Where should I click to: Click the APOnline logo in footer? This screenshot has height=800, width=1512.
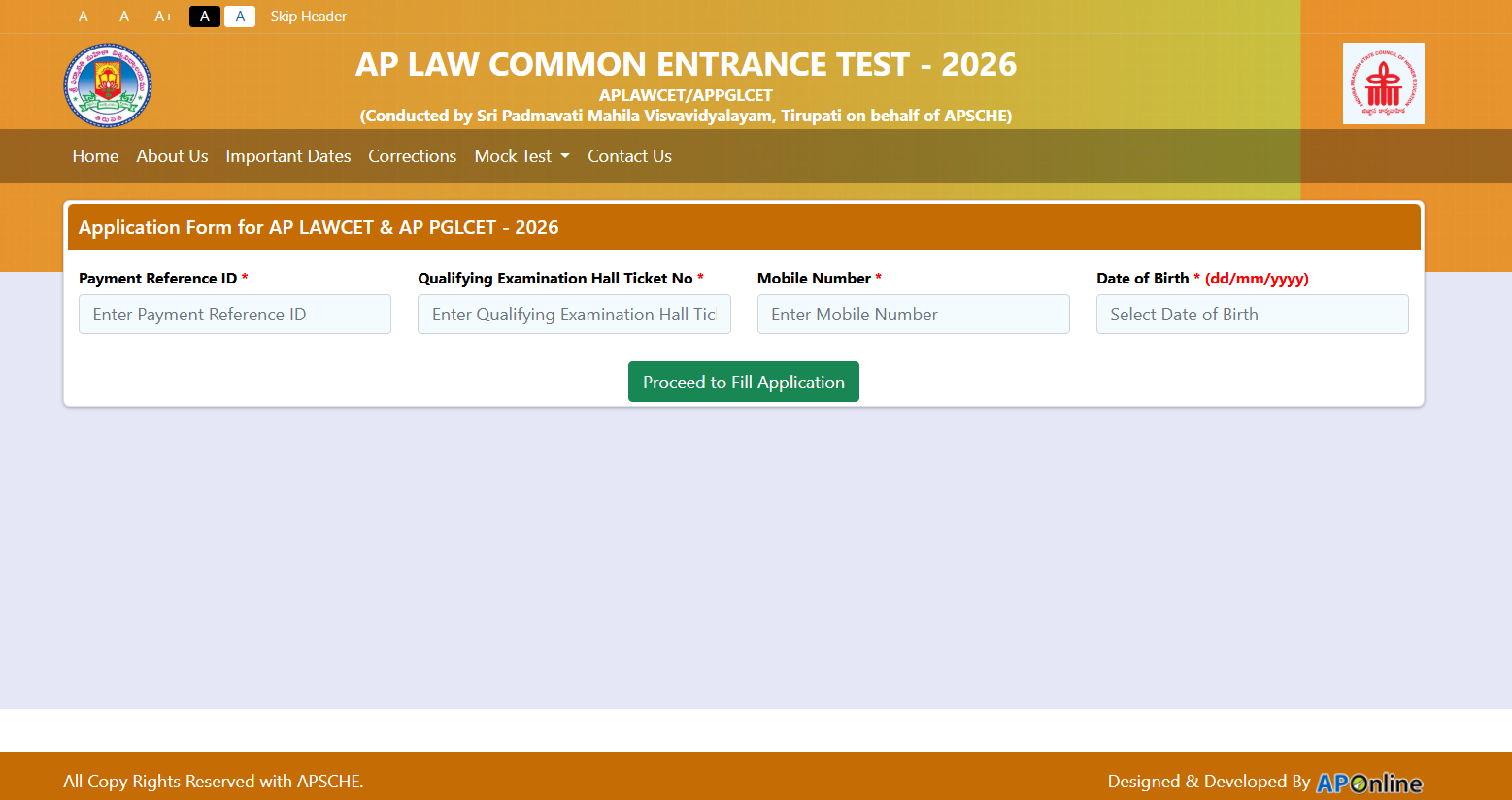(1368, 783)
